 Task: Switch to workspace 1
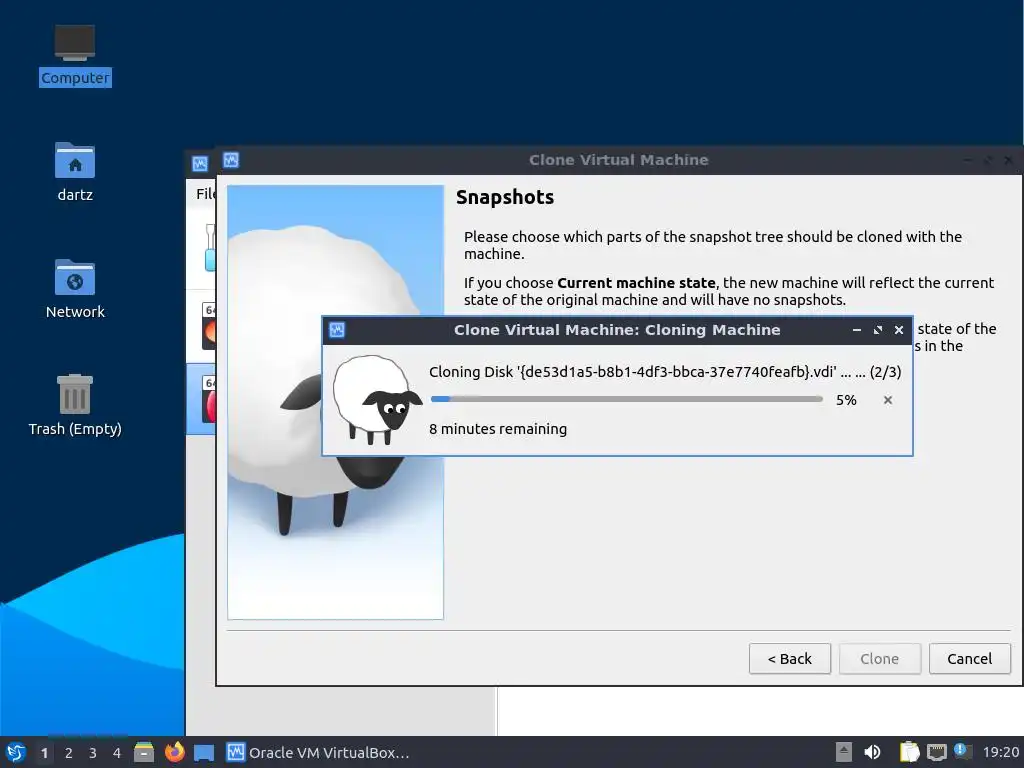point(44,753)
